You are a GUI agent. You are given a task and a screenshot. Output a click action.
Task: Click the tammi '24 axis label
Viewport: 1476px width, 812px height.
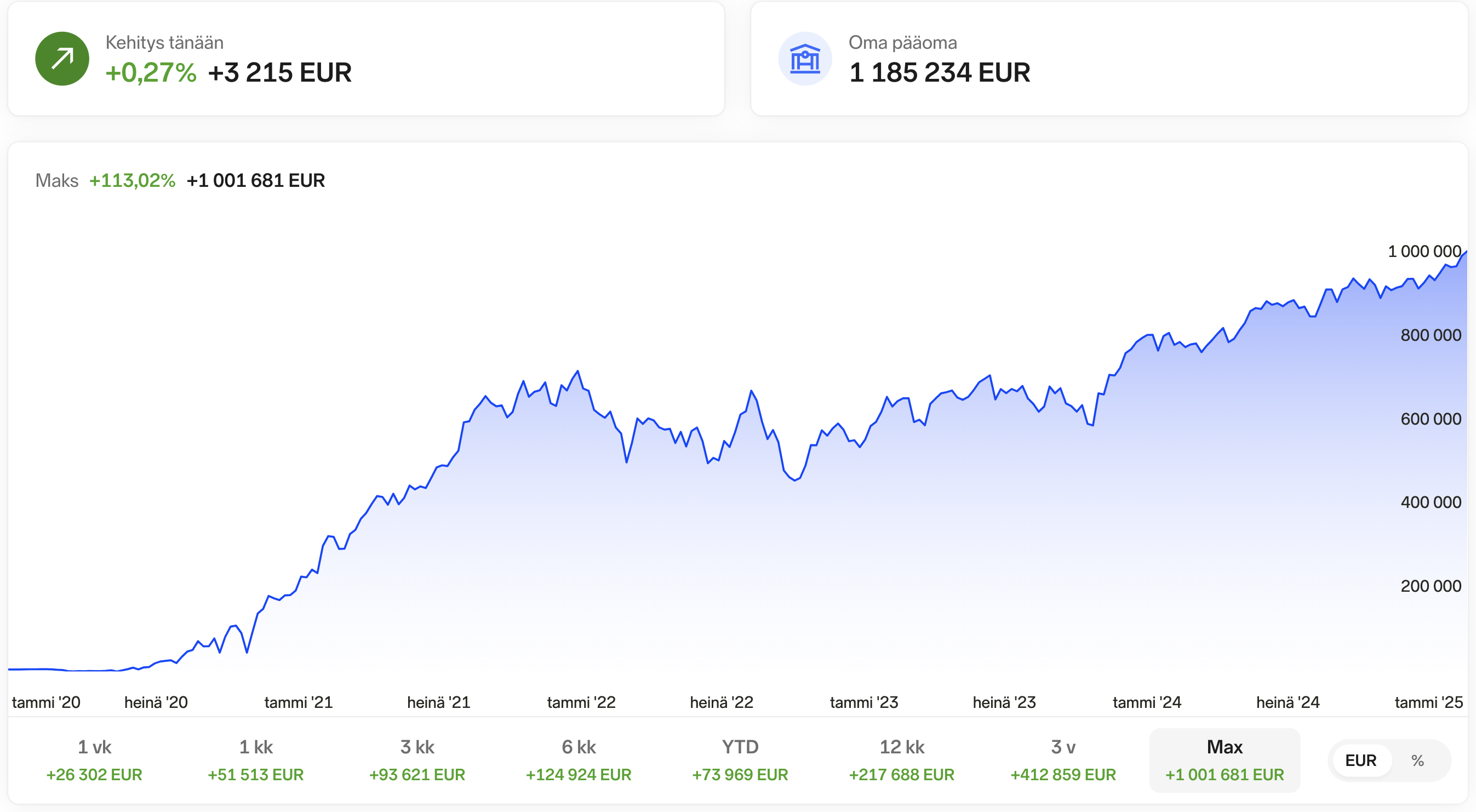[1147, 702]
